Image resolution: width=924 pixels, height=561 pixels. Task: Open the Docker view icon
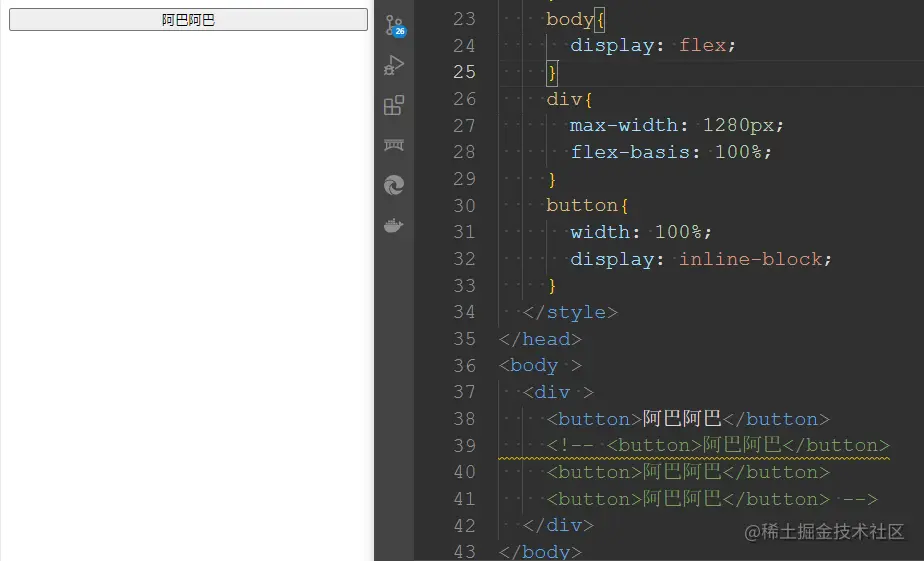394,225
